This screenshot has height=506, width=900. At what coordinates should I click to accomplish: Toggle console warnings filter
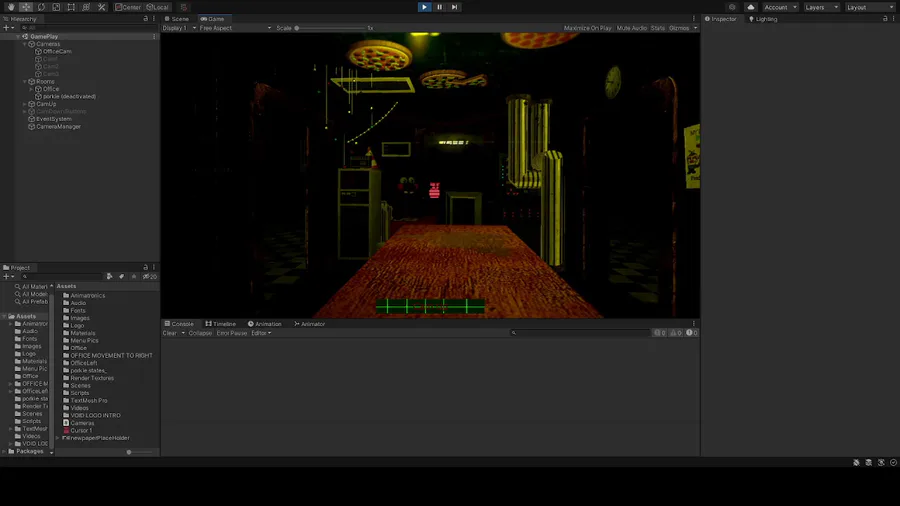[676, 333]
